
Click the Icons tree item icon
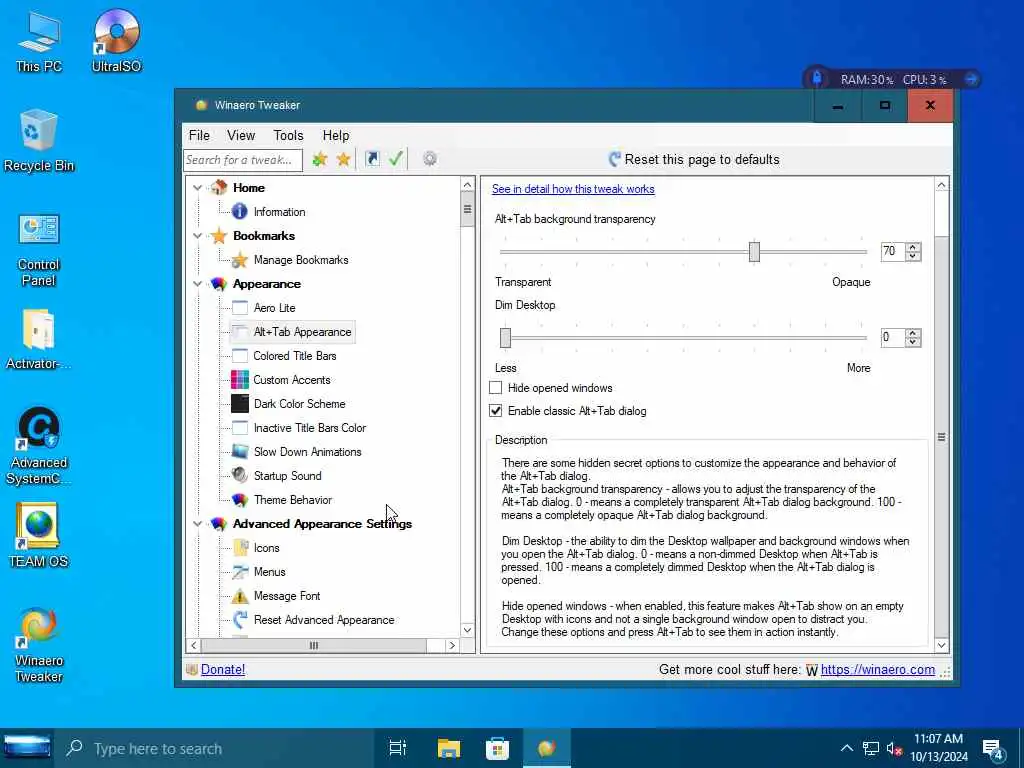coord(240,547)
